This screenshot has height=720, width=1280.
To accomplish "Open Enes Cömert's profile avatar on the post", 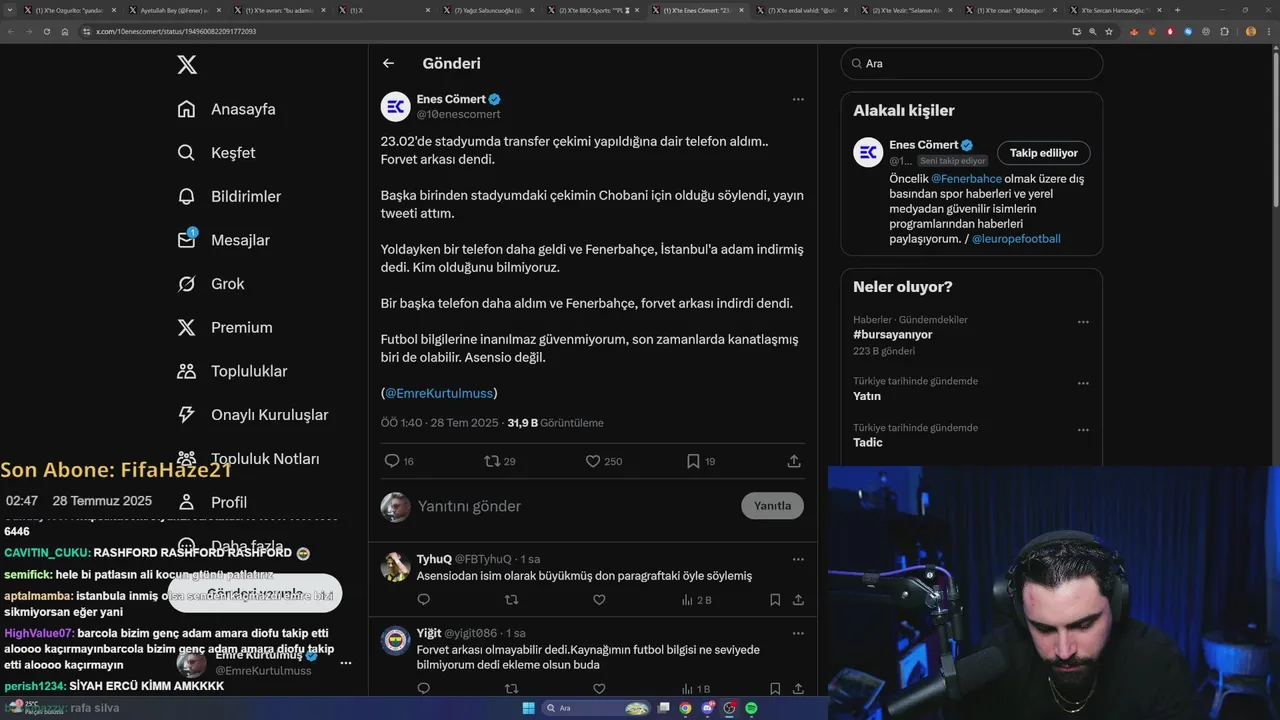I will tap(396, 106).
